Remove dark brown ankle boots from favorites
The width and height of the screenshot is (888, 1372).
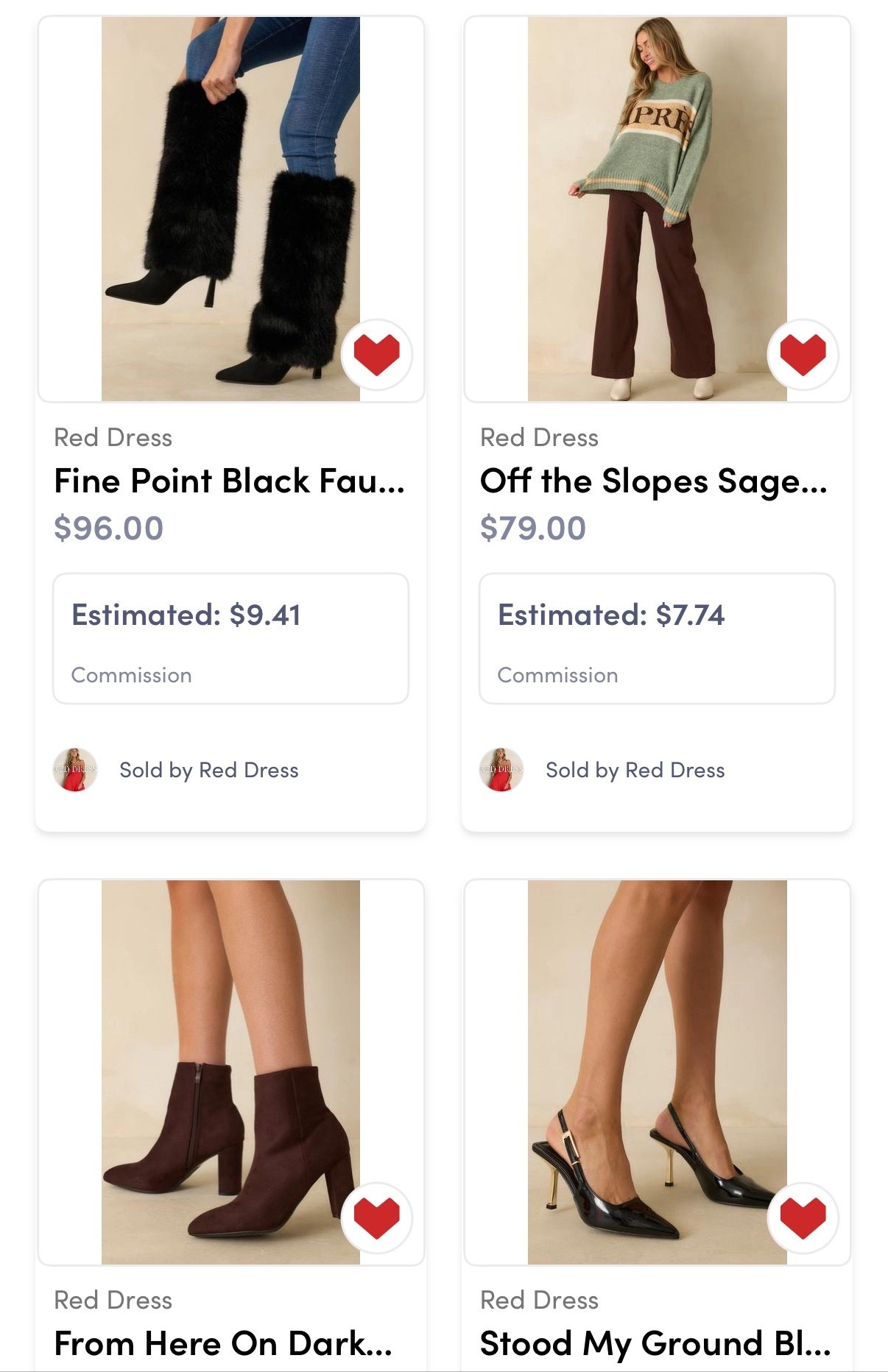click(x=376, y=1217)
